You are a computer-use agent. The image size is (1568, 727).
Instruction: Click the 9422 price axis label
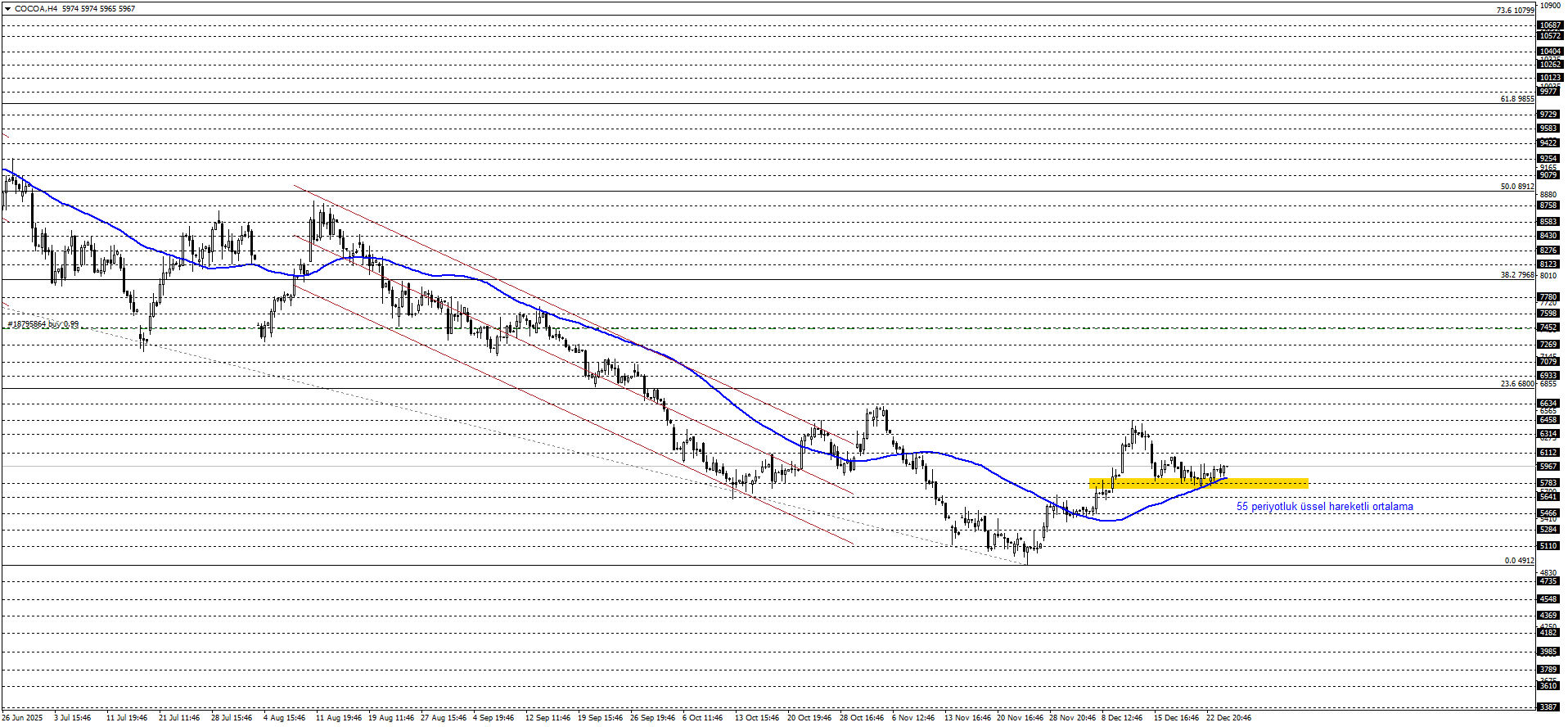point(1549,143)
